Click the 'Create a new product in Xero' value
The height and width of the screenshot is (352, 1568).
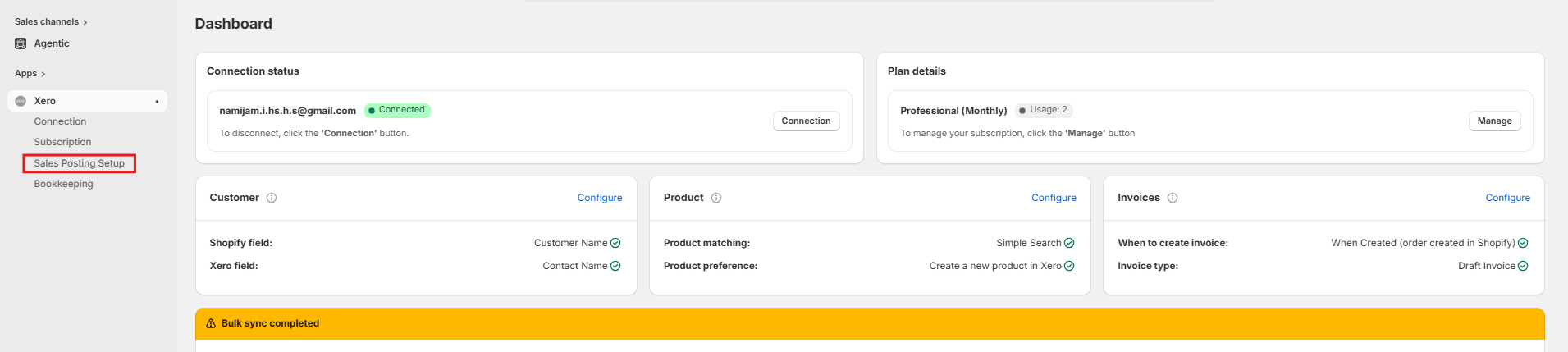click(994, 266)
